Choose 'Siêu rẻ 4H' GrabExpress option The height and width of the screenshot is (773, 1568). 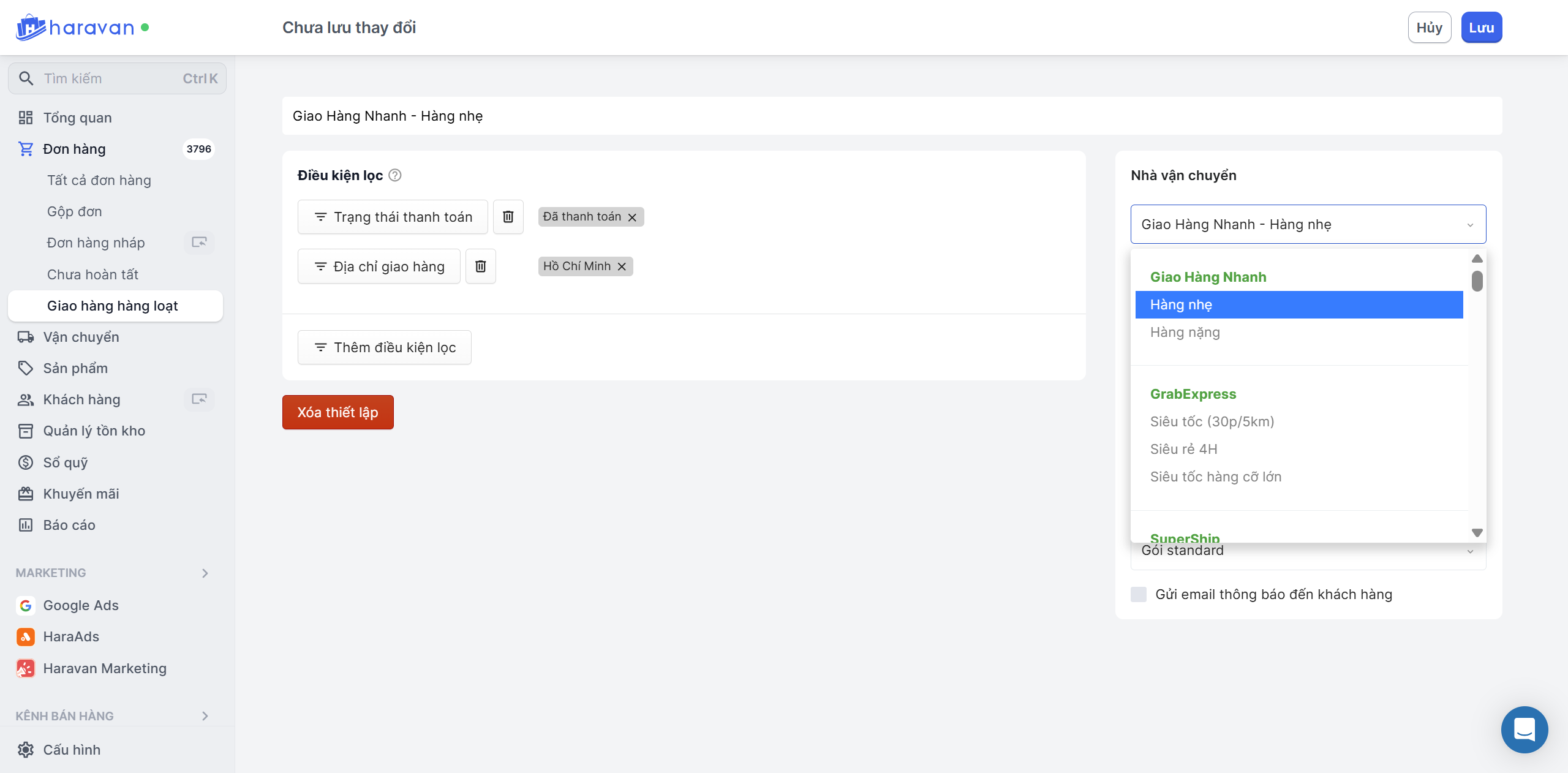coord(1183,449)
